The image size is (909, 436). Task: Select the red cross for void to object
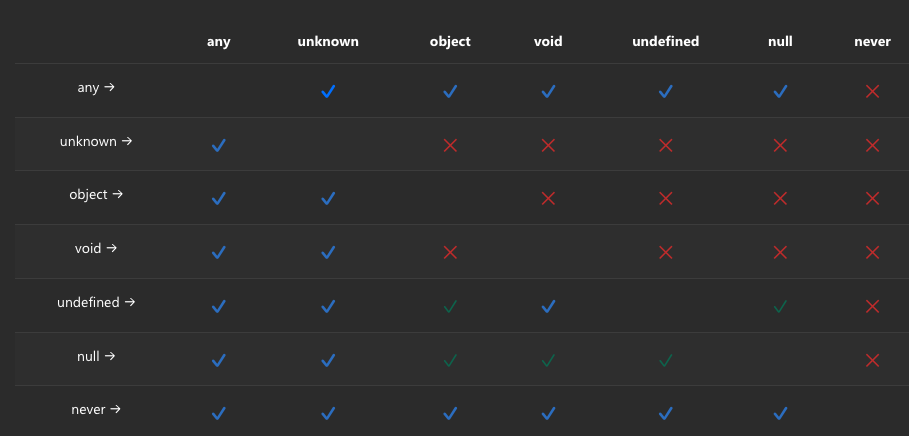pos(450,252)
